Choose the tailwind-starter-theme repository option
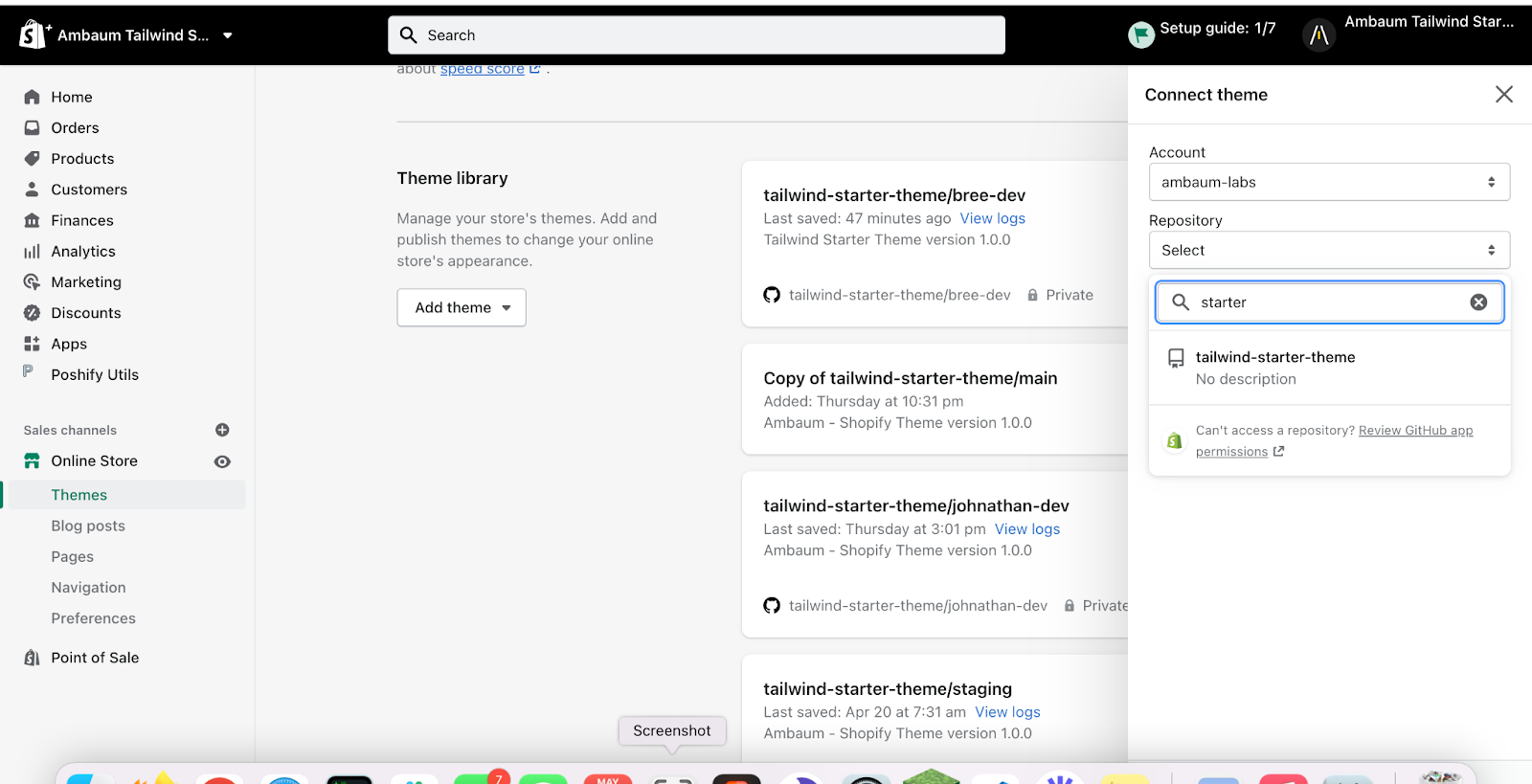Image resolution: width=1532 pixels, height=784 pixels. [1329, 368]
